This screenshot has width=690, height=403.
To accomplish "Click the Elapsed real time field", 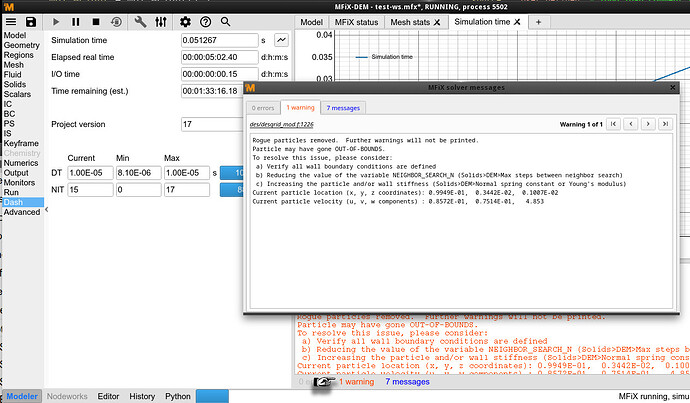I will tap(220, 57).
